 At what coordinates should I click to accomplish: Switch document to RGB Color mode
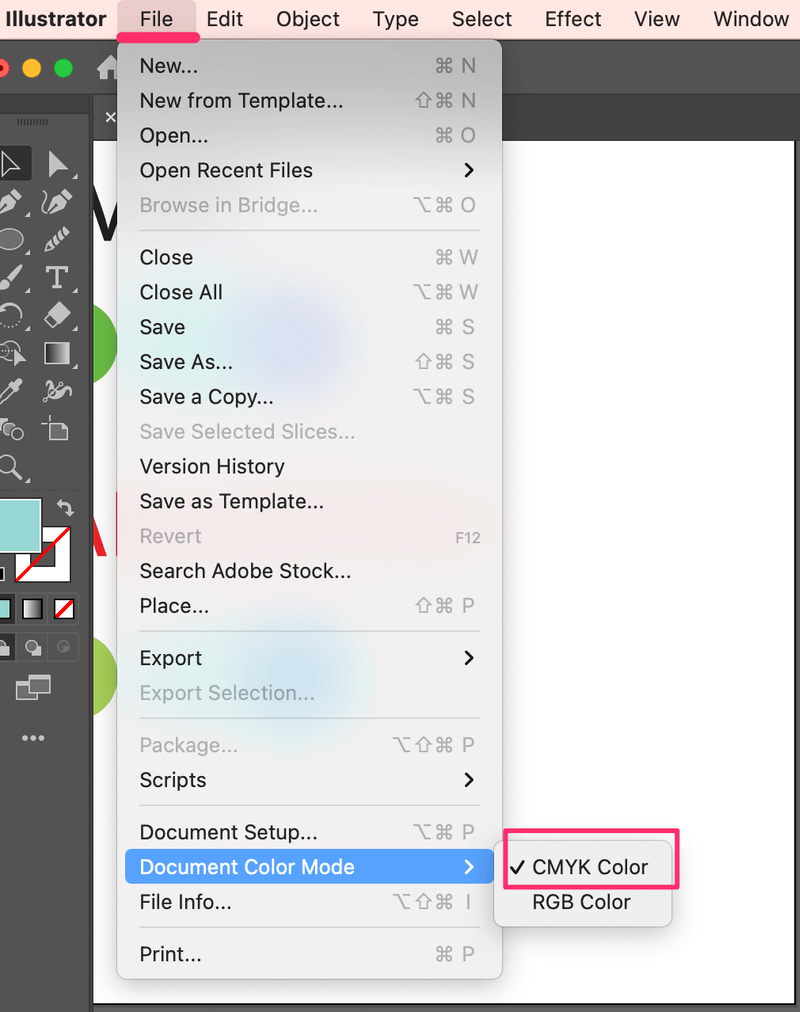(x=581, y=902)
